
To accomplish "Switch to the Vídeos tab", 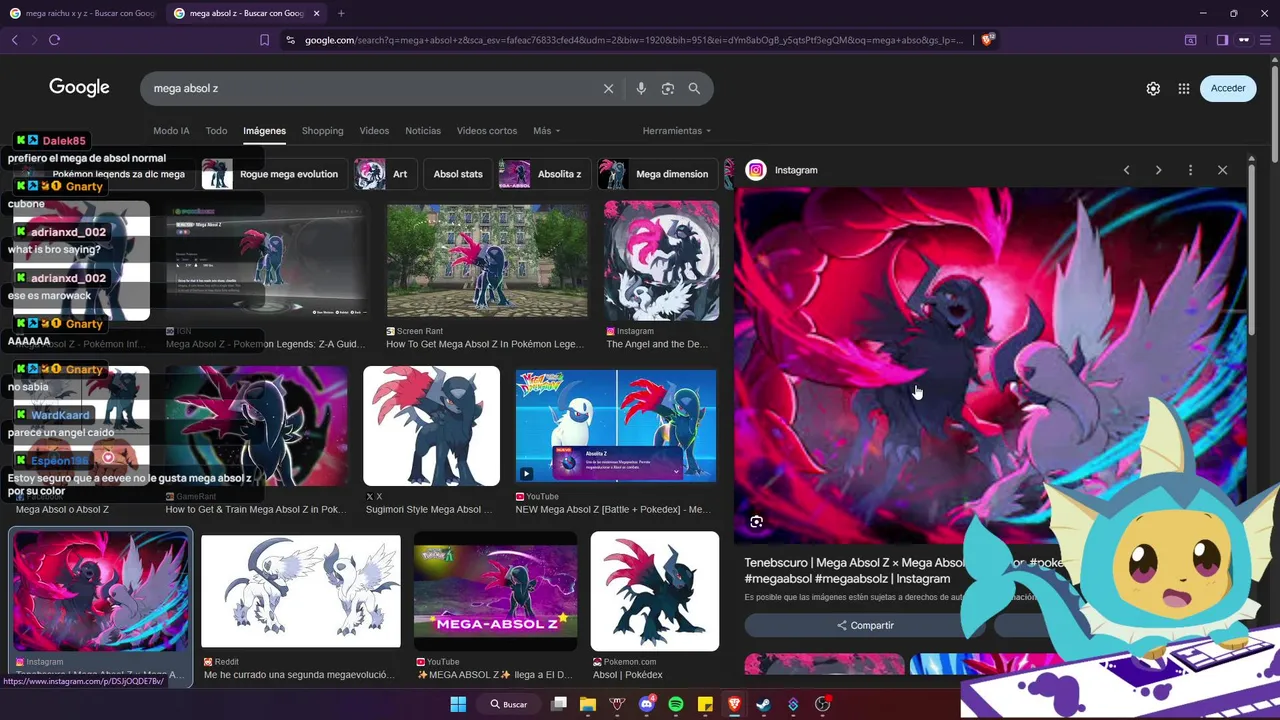I will coord(374,131).
